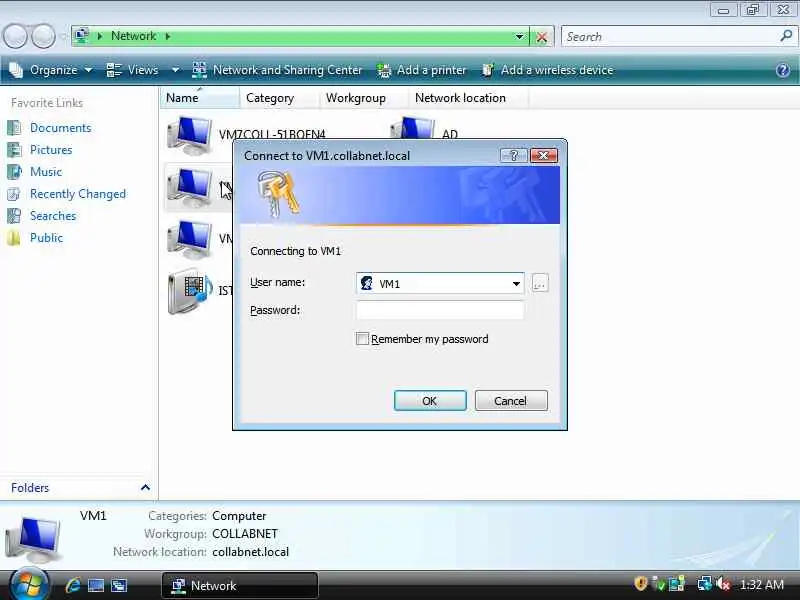Stop loading with the red X button
The width and height of the screenshot is (800, 600).
click(541, 37)
